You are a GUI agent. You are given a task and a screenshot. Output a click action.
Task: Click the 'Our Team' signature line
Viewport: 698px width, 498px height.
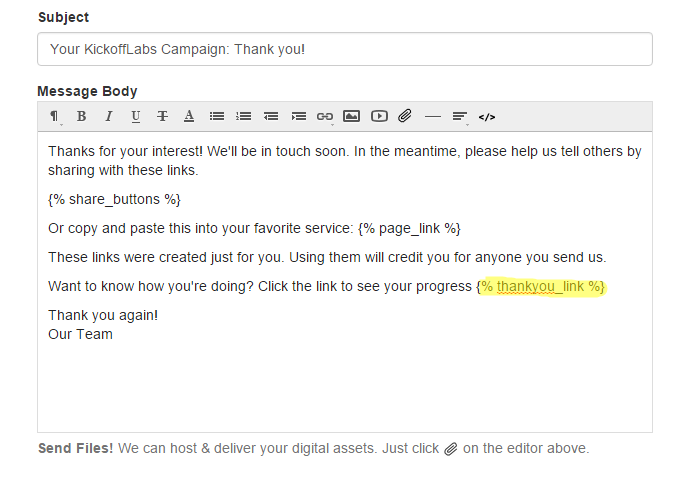pyautogui.click(x=81, y=334)
